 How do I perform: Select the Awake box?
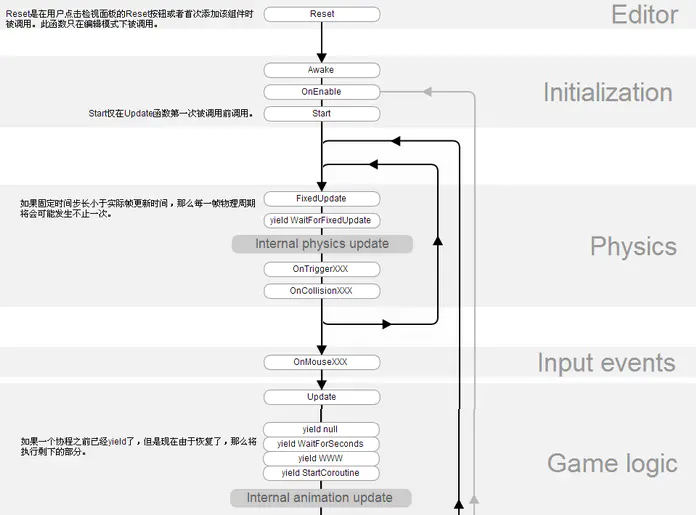[x=322, y=70]
